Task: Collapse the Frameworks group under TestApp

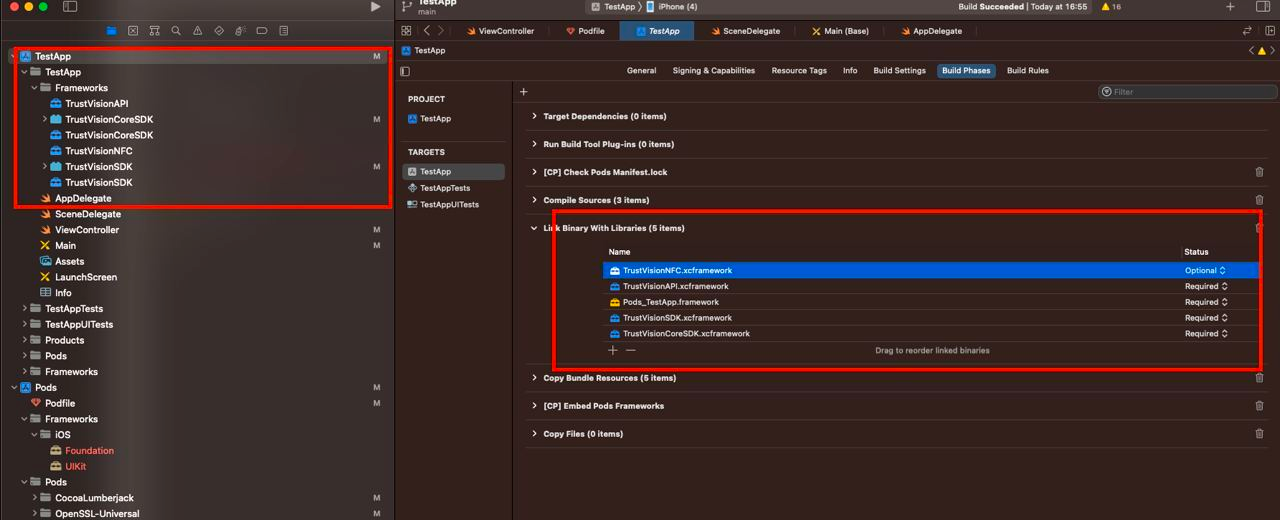Action: (34, 88)
